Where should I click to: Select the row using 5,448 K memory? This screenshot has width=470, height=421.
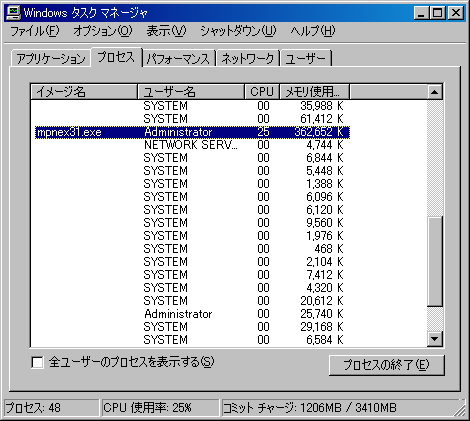pos(192,171)
